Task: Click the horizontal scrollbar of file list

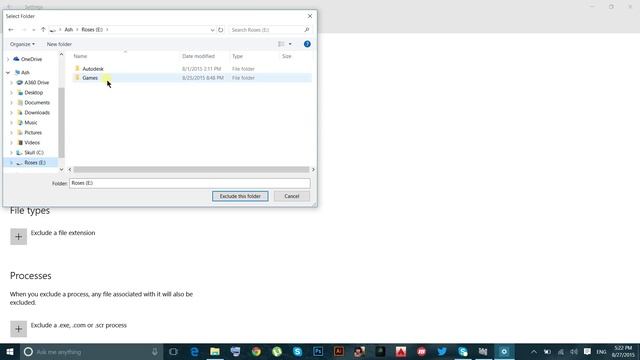Action: click(x=191, y=169)
